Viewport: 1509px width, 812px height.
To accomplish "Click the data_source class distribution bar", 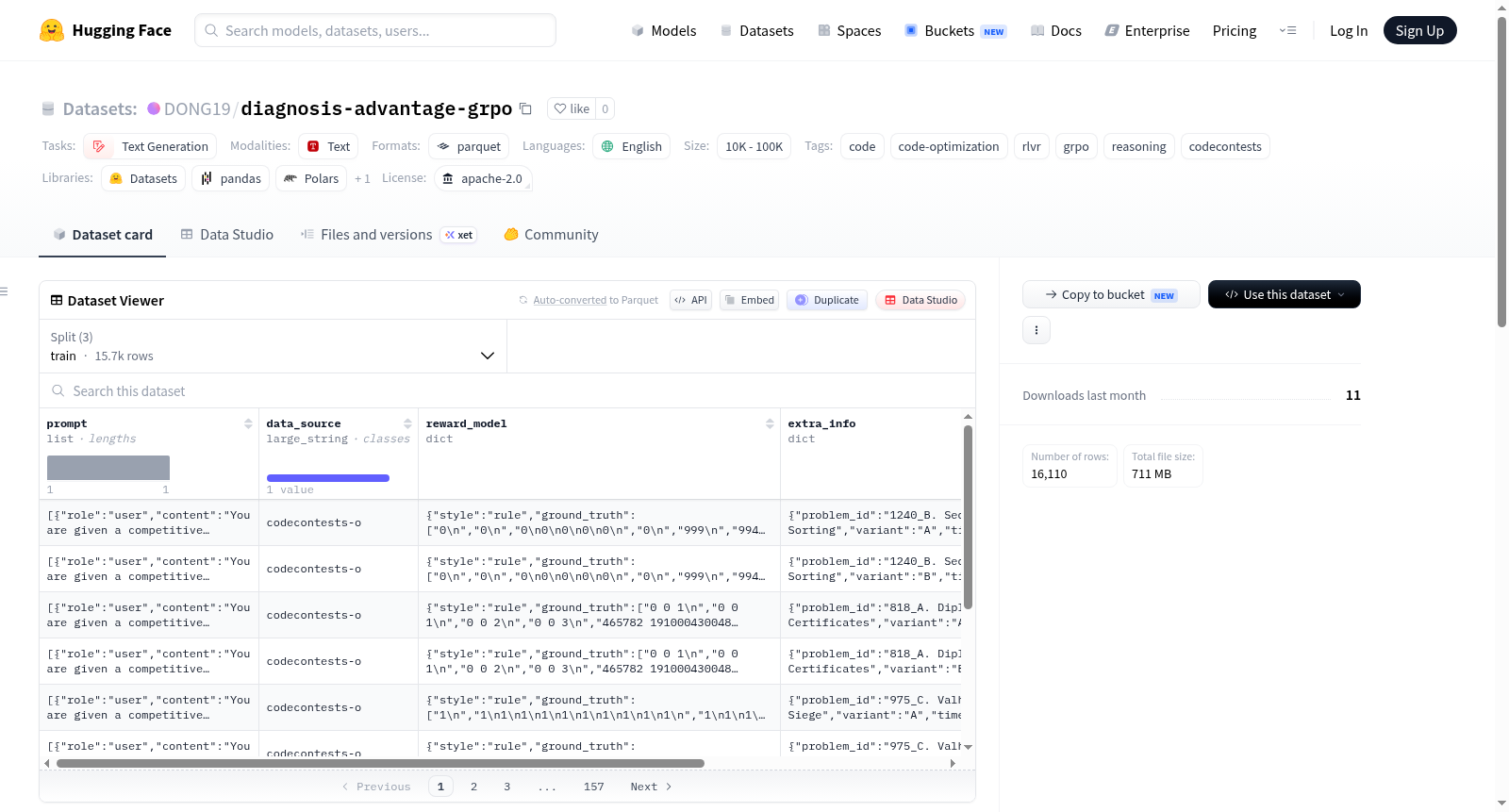I will point(328,478).
